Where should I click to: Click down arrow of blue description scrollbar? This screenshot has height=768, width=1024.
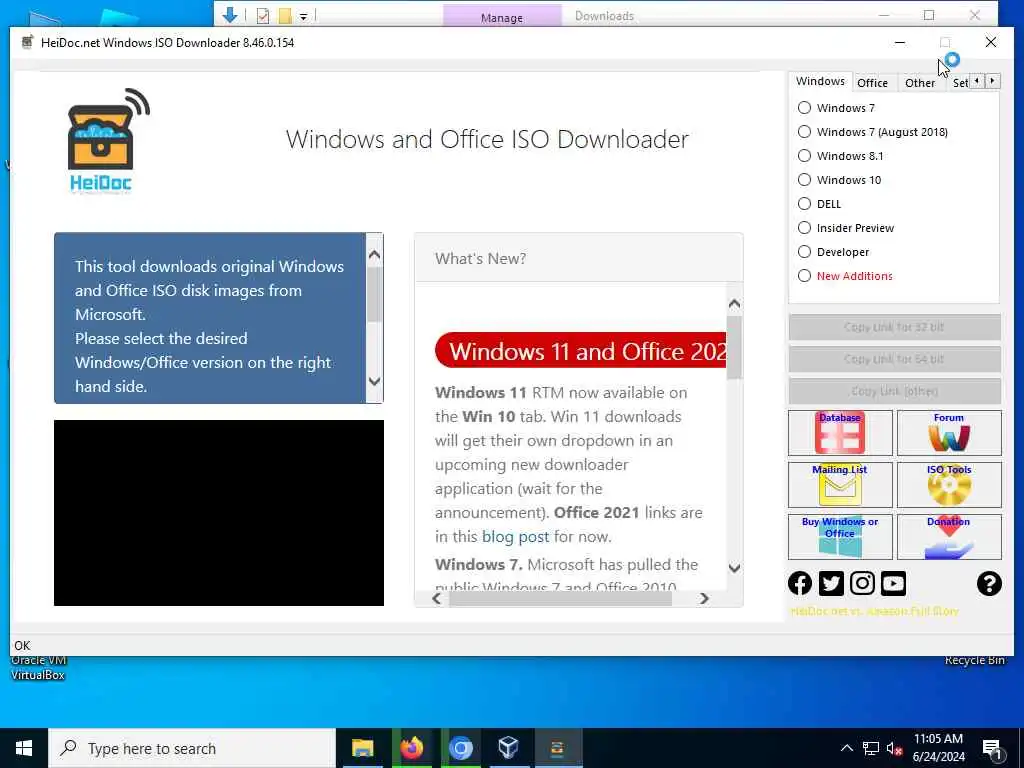(x=374, y=381)
